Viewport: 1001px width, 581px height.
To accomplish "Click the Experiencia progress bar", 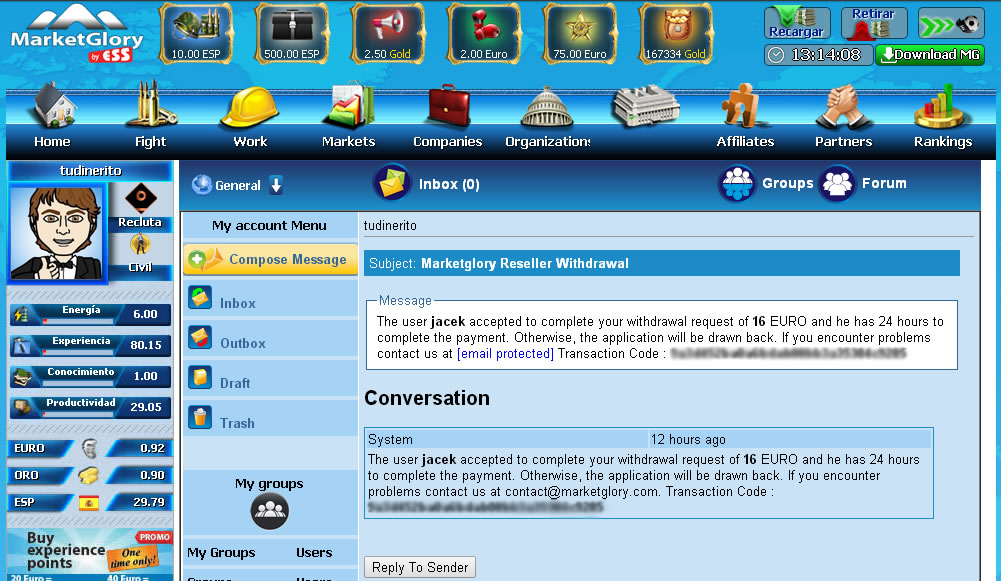I will pyautogui.click(x=78, y=352).
